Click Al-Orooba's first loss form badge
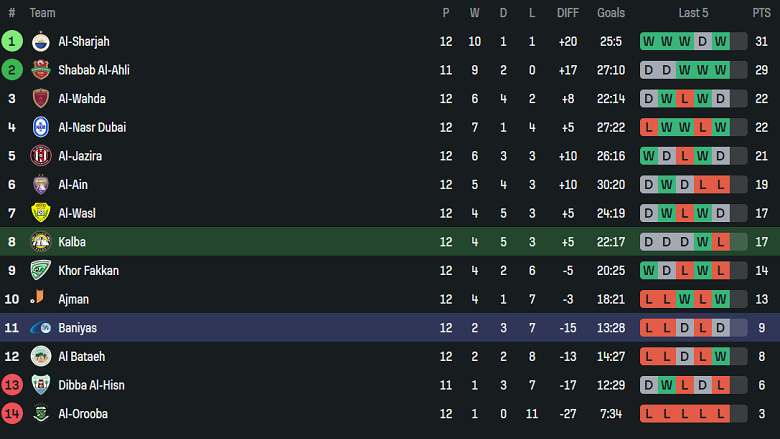This screenshot has width=780, height=439. coord(649,414)
